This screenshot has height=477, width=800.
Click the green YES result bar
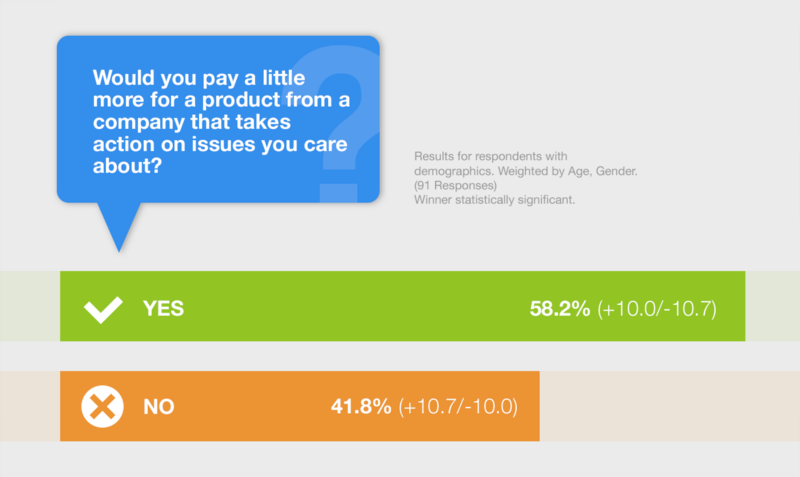point(403,306)
